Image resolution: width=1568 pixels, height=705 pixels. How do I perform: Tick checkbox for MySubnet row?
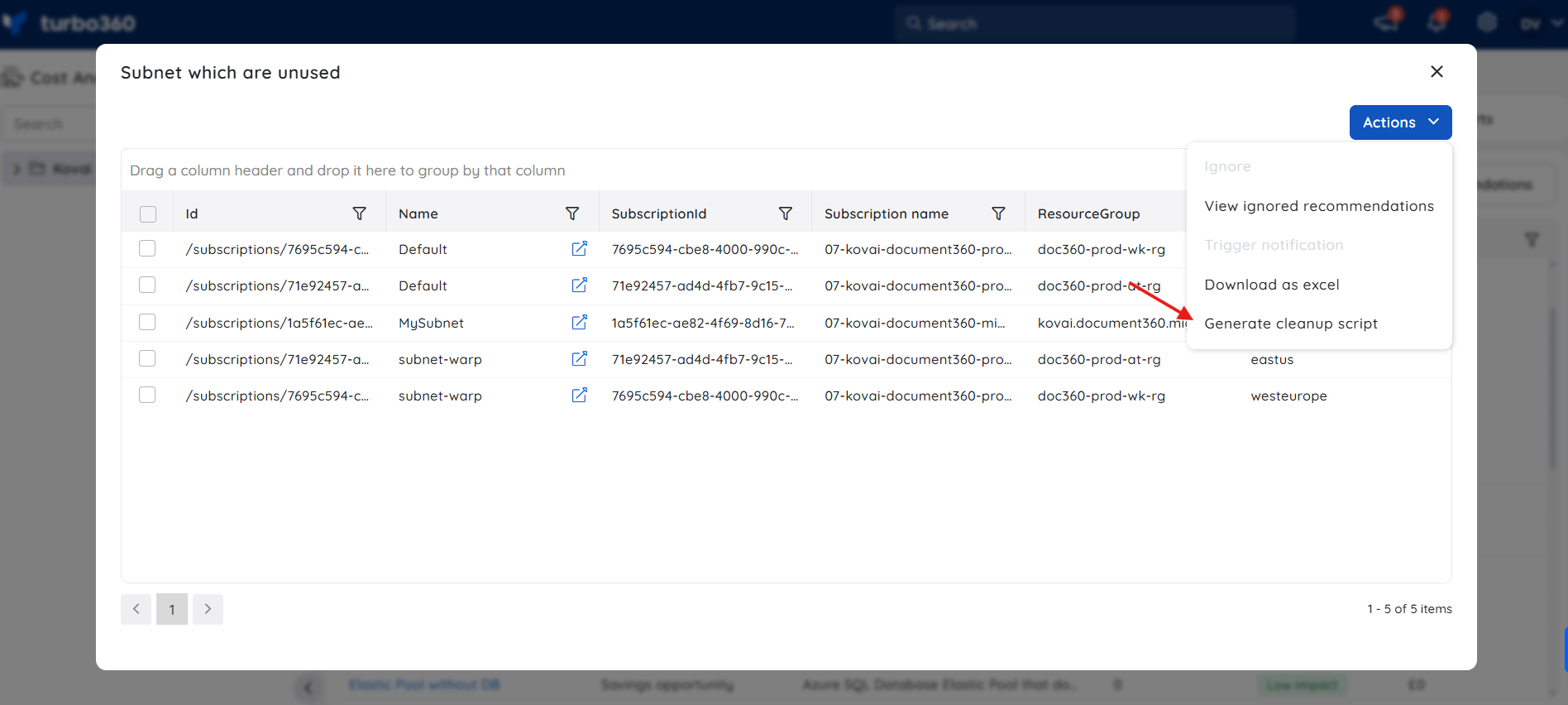[x=147, y=322]
